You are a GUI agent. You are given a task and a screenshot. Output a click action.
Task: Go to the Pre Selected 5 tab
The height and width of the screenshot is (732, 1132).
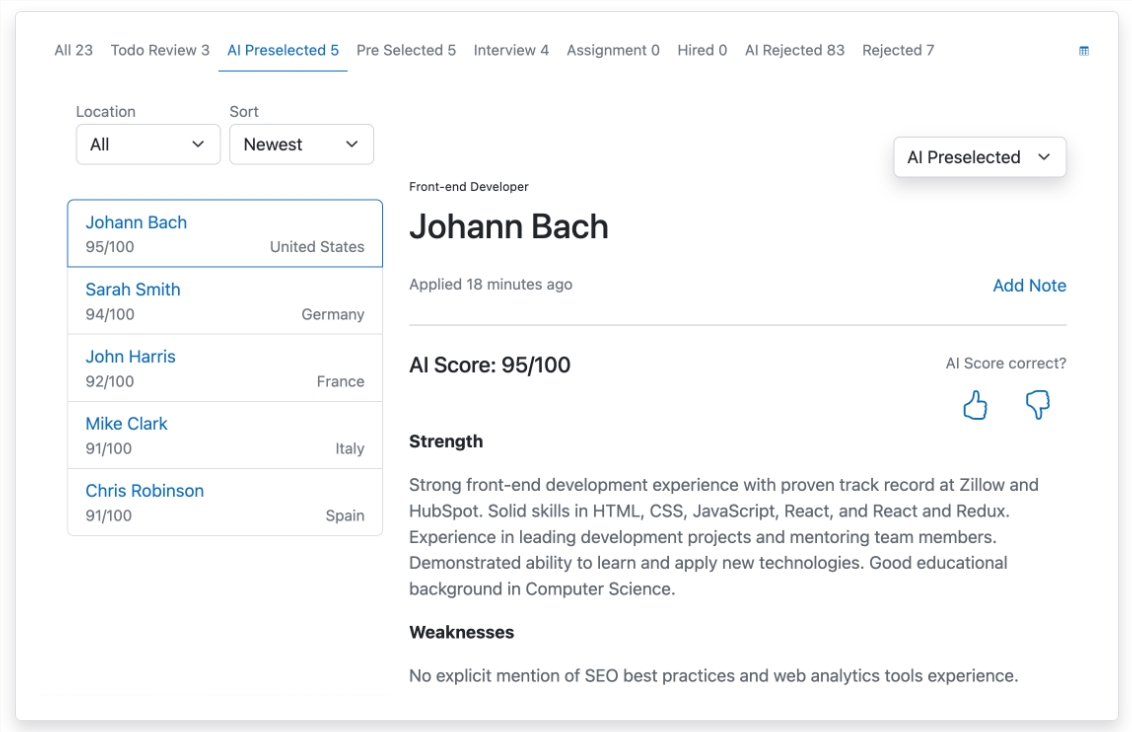pos(406,50)
